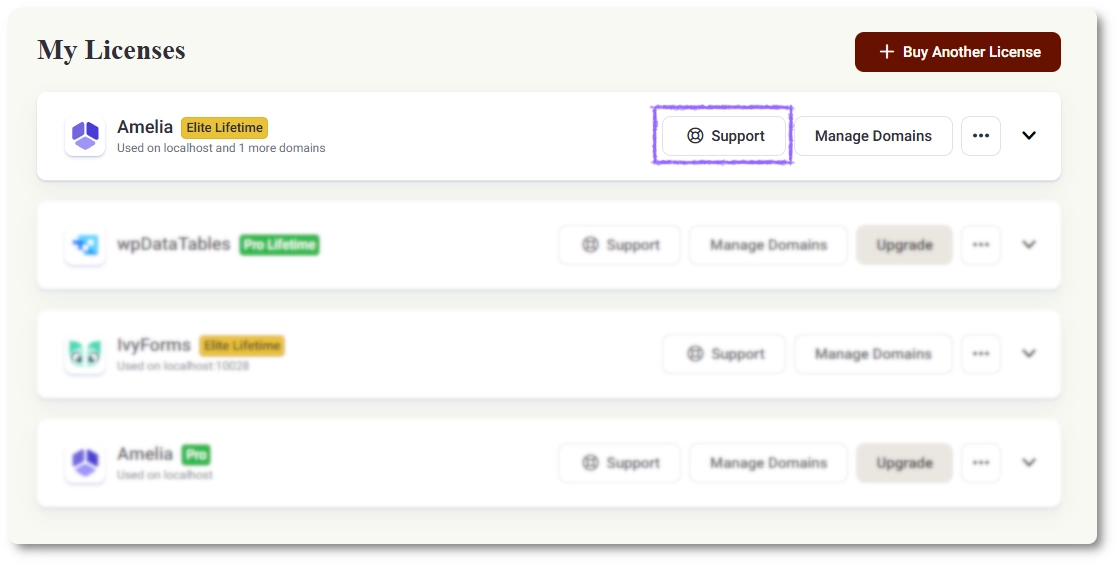
Task: Open Support for Amelia Pro license
Action: click(x=619, y=463)
